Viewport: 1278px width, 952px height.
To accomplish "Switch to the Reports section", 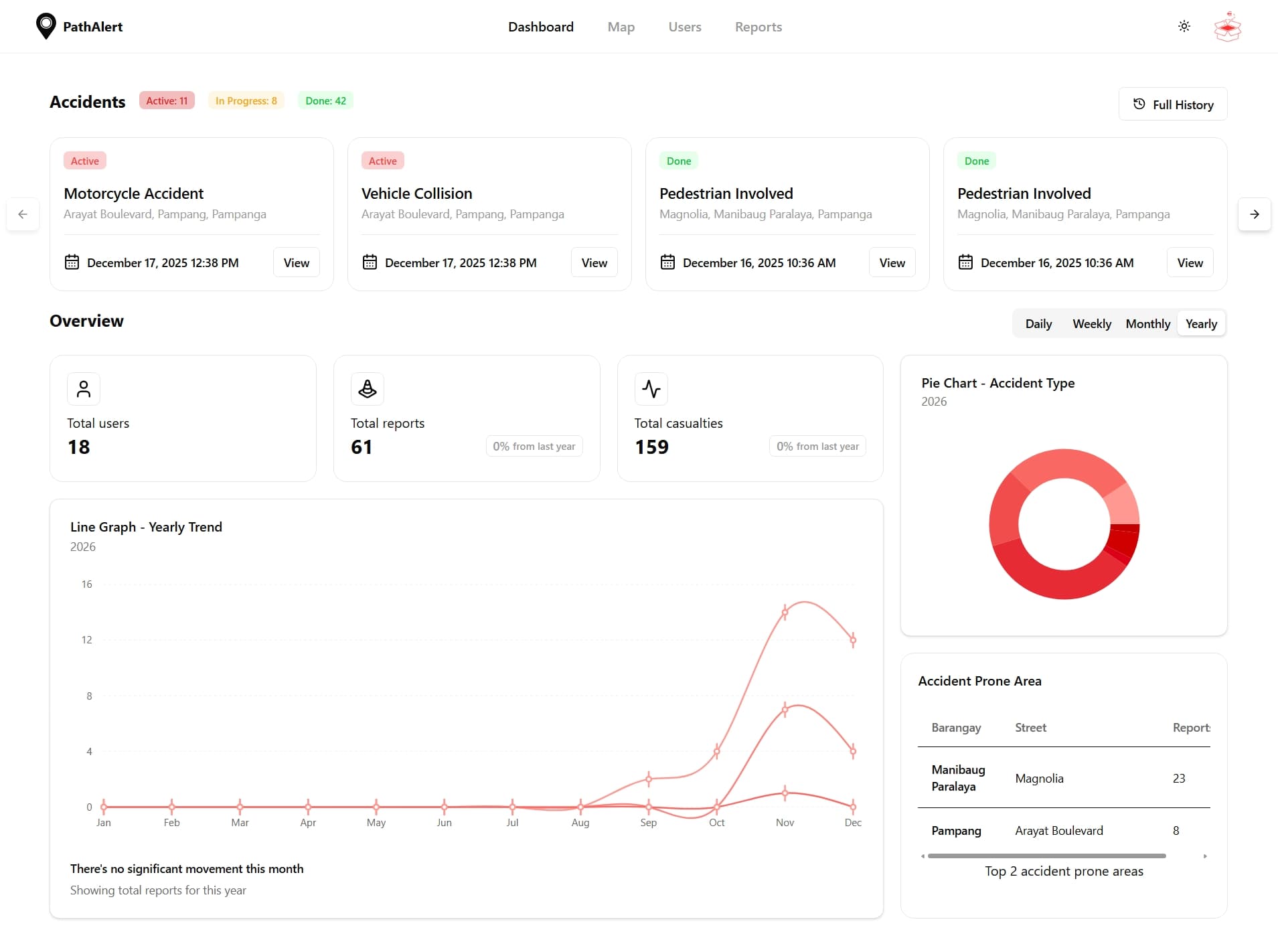I will pyautogui.click(x=758, y=27).
